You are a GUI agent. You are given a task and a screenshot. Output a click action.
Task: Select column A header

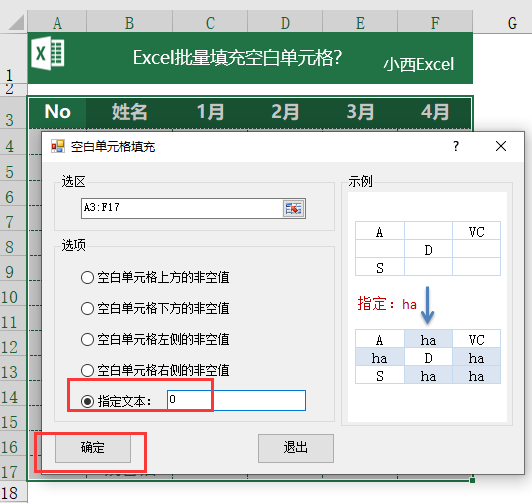tap(57, 22)
